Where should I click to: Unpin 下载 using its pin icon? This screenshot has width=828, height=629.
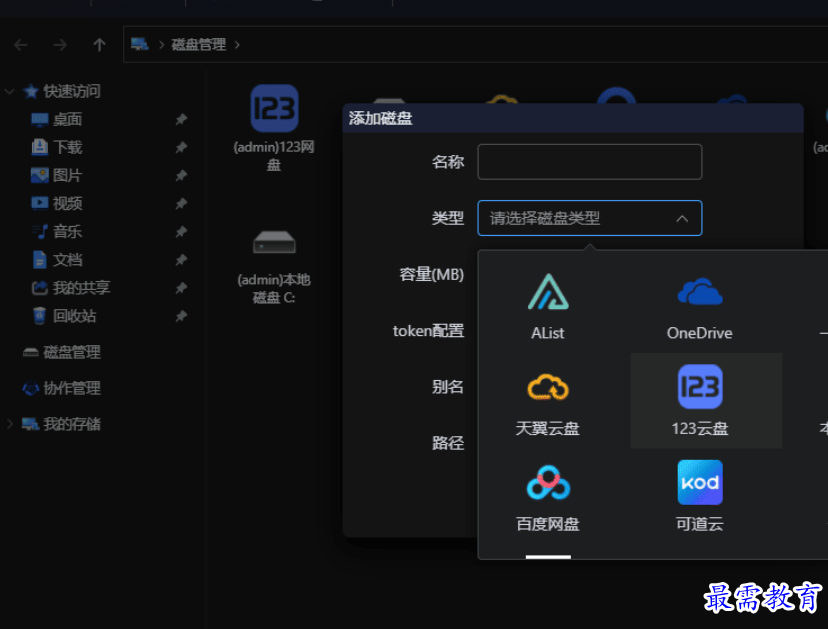pyautogui.click(x=181, y=147)
